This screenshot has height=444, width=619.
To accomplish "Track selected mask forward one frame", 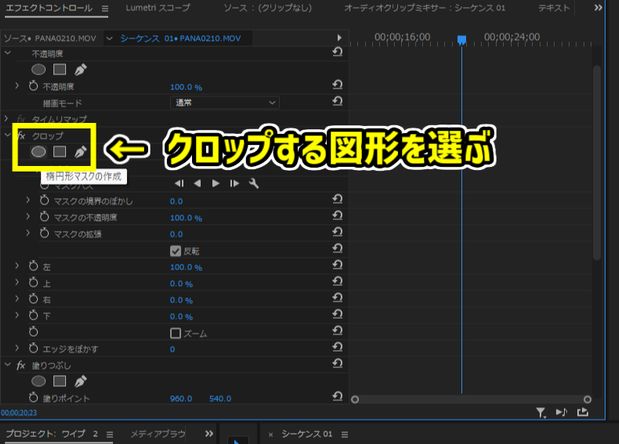I will 234,184.
